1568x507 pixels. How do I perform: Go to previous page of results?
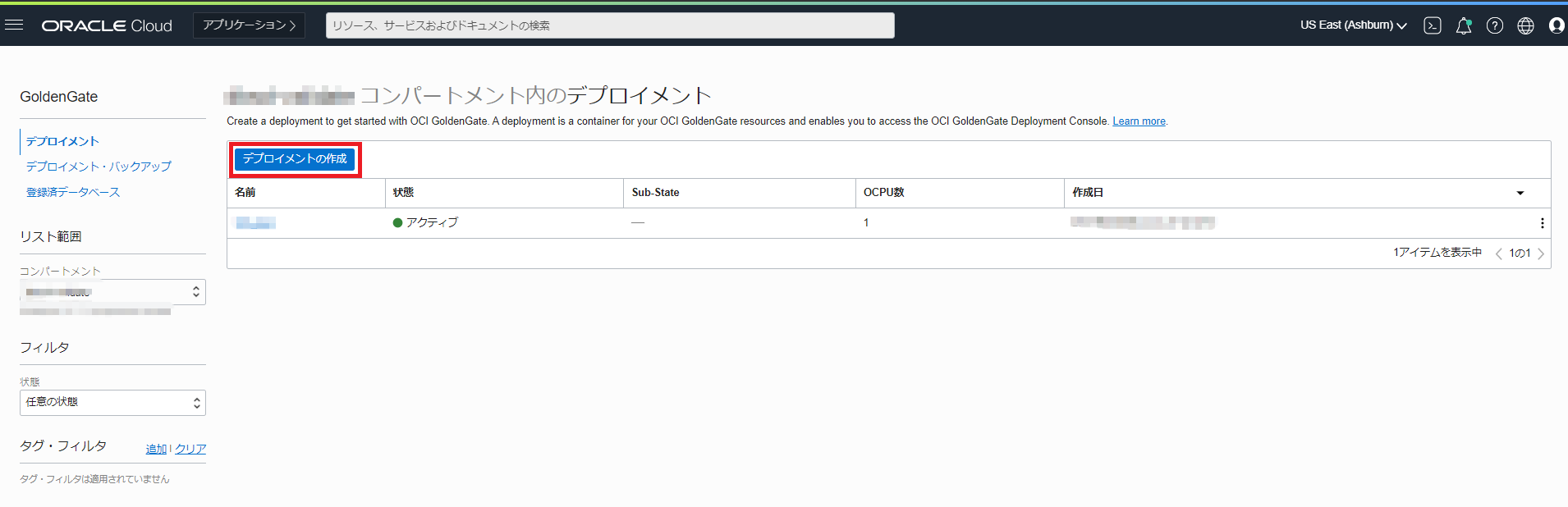point(1499,253)
